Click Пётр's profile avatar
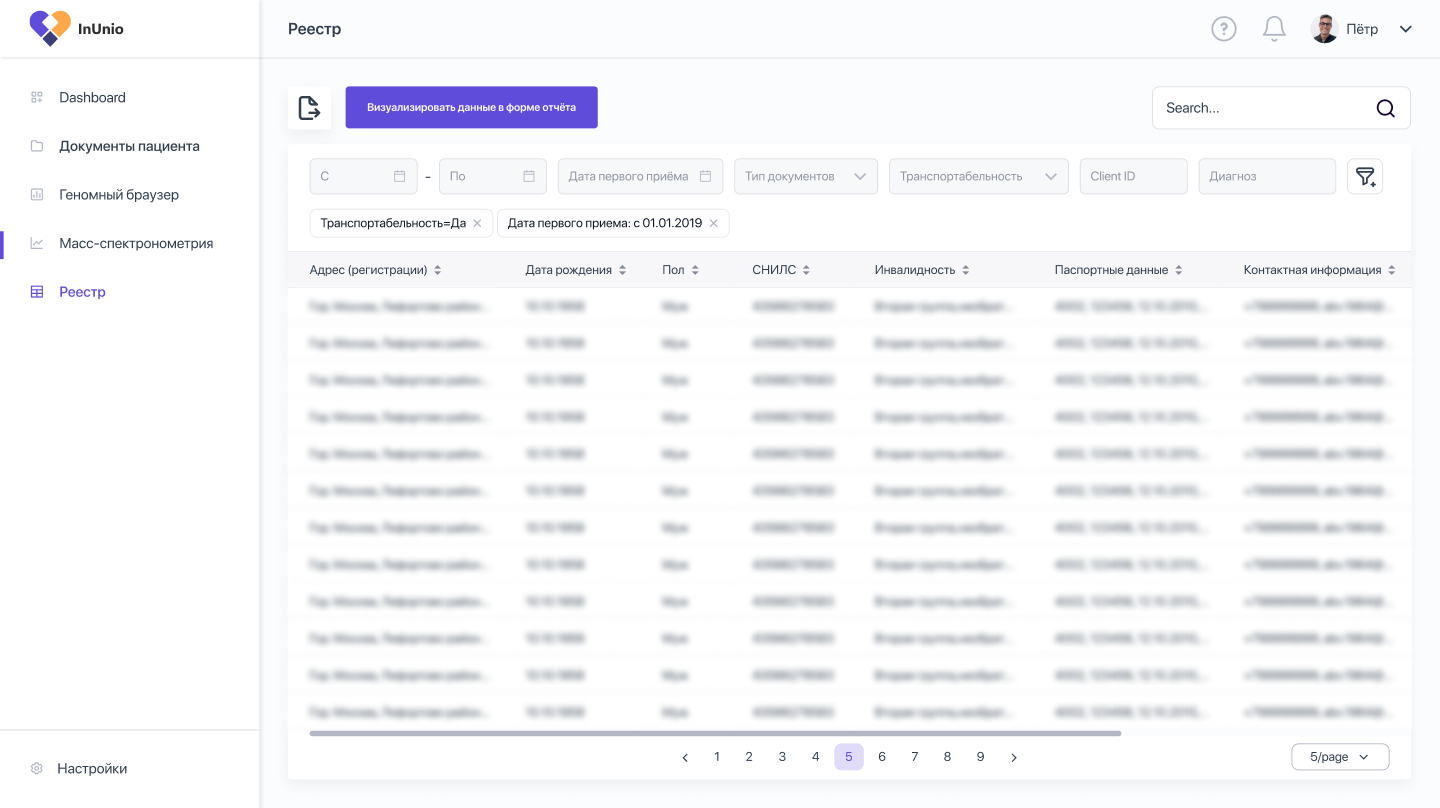Image resolution: width=1440 pixels, height=808 pixels. 1325,29
